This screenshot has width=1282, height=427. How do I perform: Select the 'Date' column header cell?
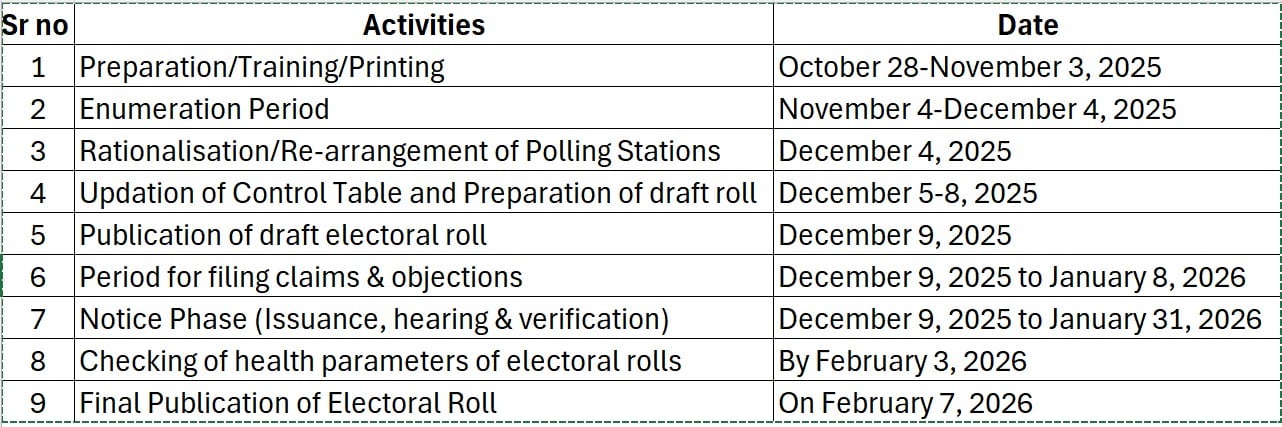[1027, 25]
